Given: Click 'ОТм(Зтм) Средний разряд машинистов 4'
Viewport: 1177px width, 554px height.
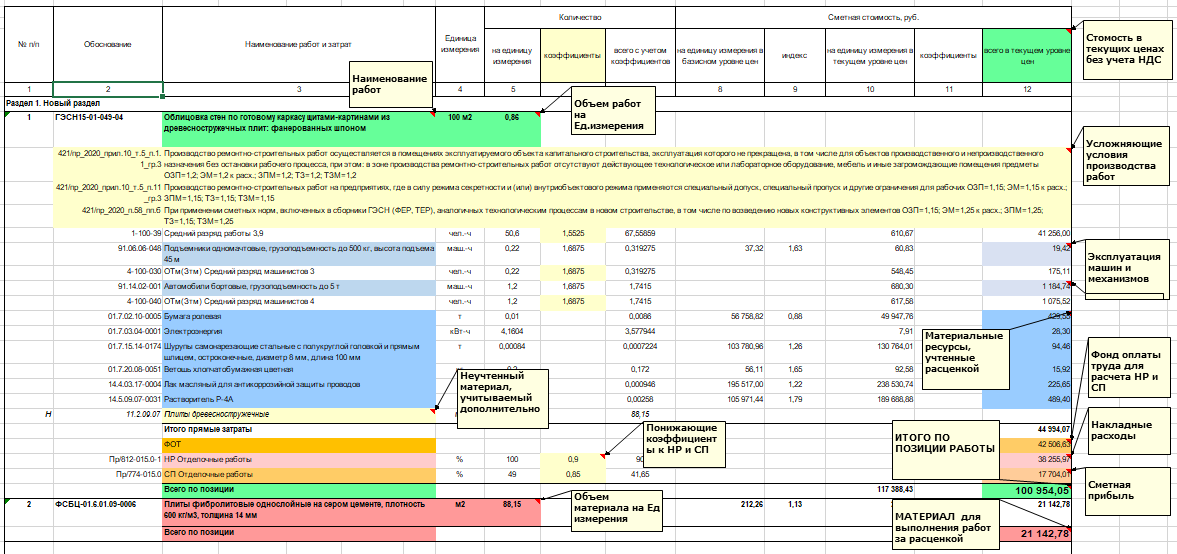Looking at the screenshot, I should [x=299, y=301].
